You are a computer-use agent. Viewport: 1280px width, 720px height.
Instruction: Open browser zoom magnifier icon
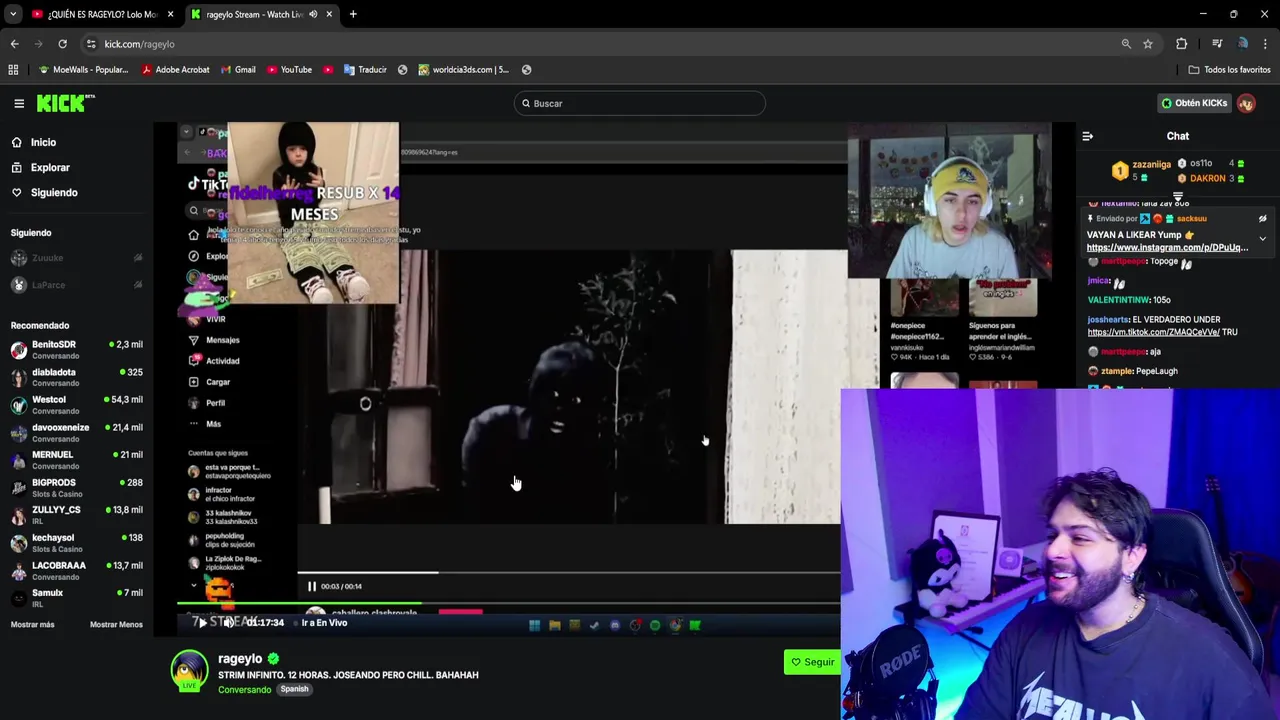click(1126, 44)
